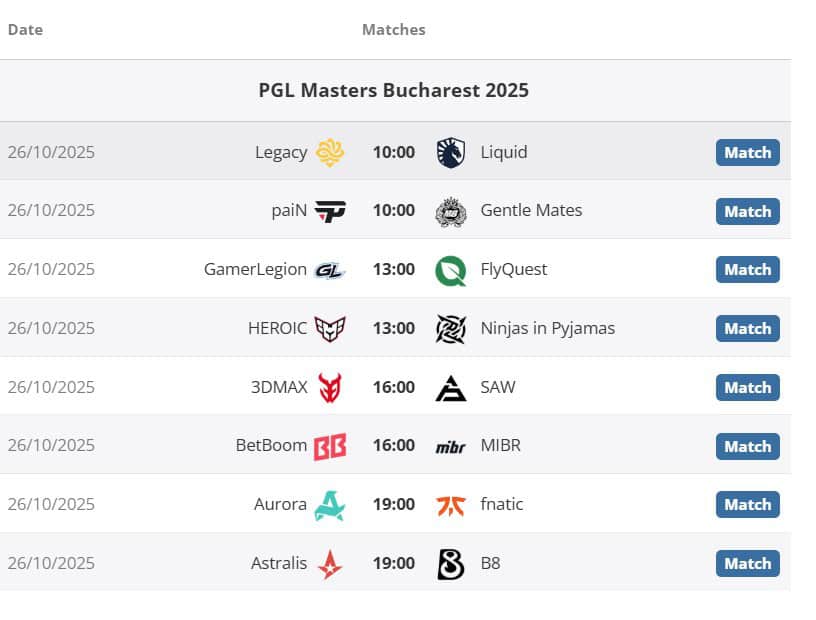The width and height of the screenshot is (816, 620).
Task: Click the Astralis star logo
Action: pos(330,564)
